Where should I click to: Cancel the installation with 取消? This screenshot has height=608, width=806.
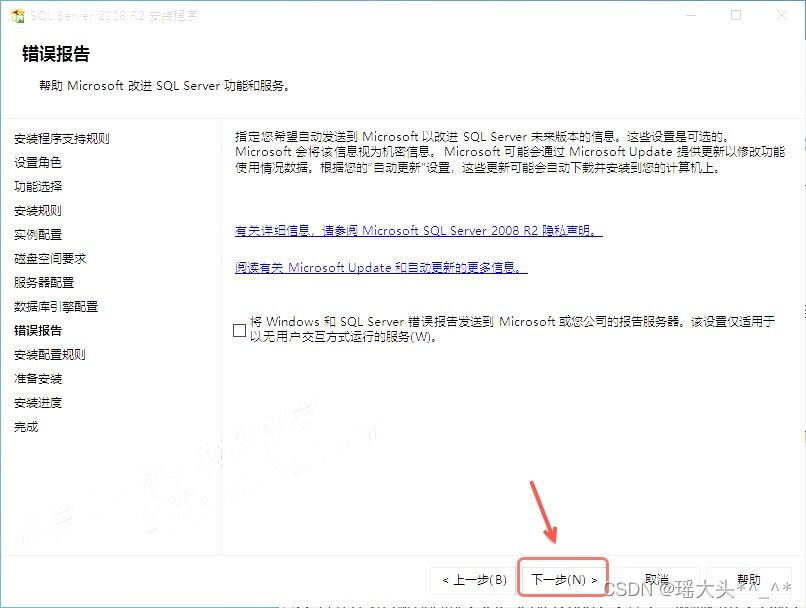(656, 580)
